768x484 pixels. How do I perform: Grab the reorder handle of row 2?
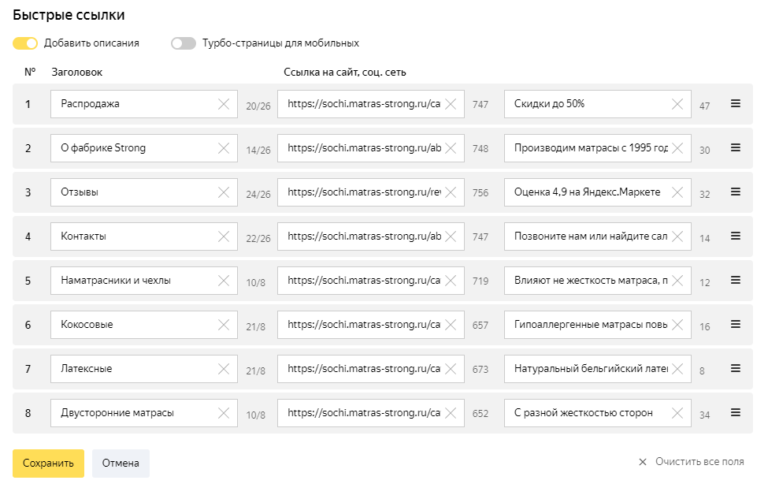[x=735, y=147]
